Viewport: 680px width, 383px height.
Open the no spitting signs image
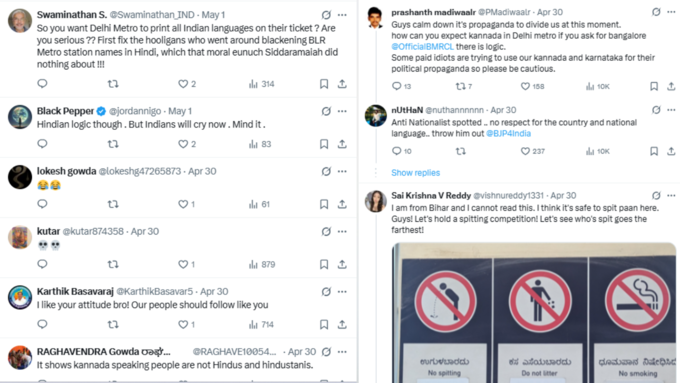[x=534, y=313]
